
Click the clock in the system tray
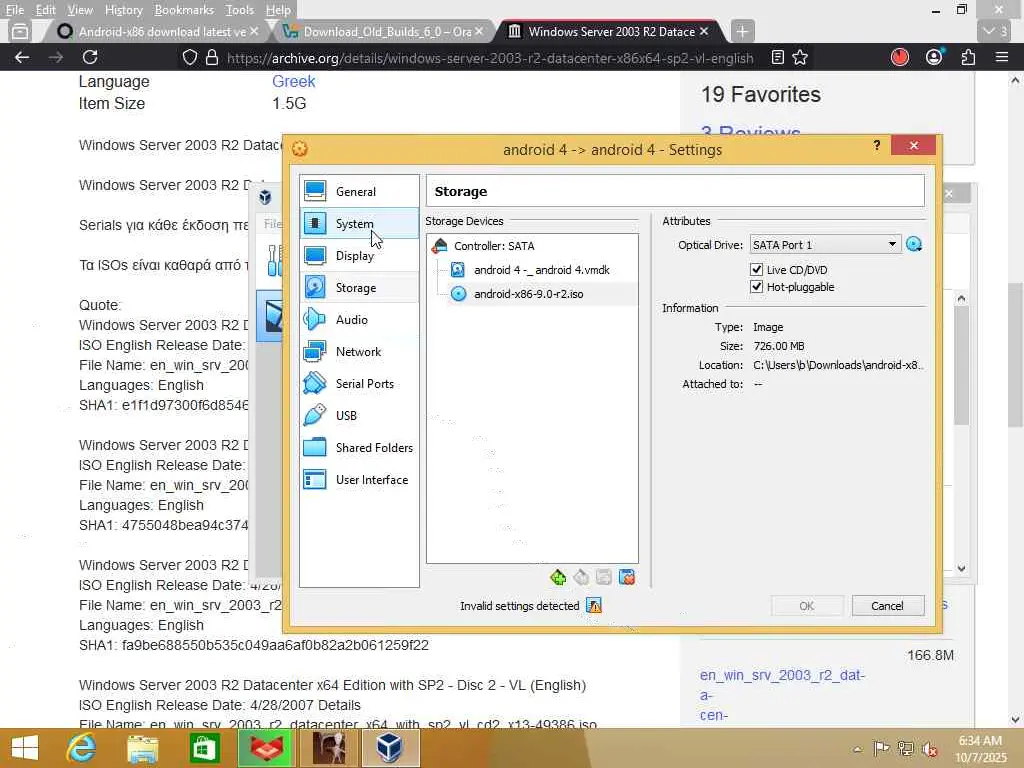click(x=980, y=748)
